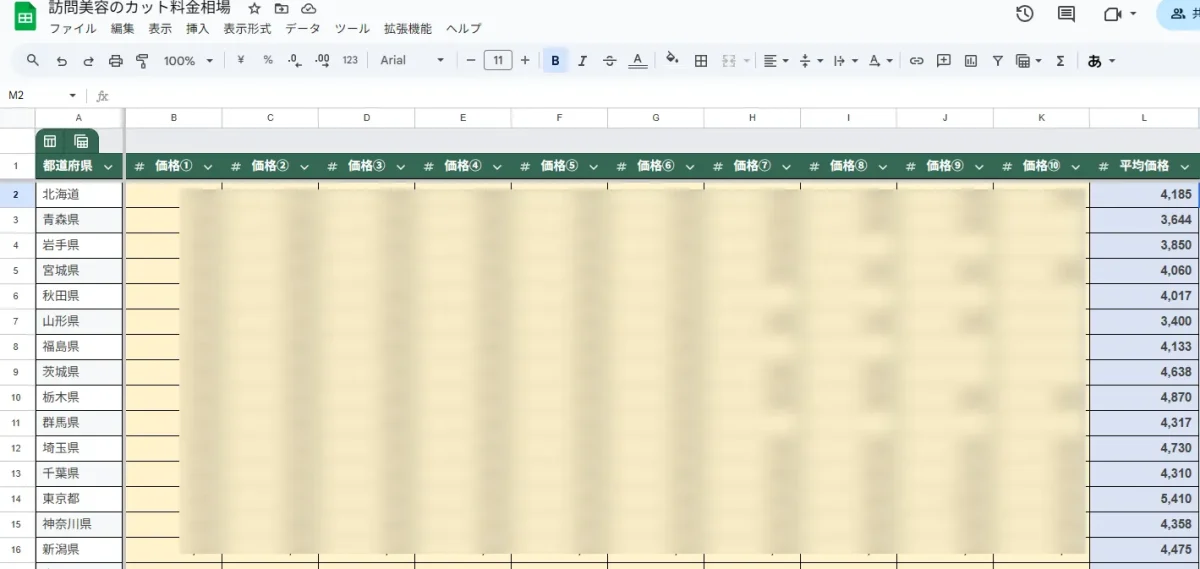This screenshot has width=1200, height=569.
Task: Toggle italic formatting
Action: point(583,60)
